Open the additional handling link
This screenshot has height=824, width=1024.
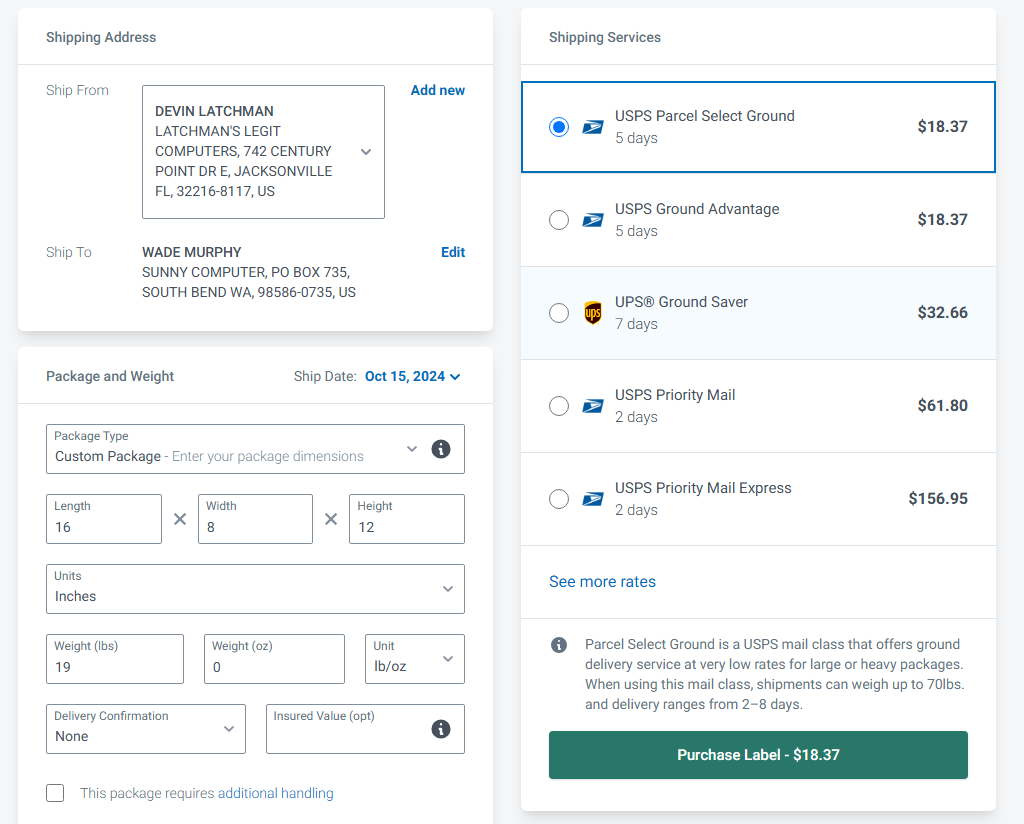click(276, 793)
